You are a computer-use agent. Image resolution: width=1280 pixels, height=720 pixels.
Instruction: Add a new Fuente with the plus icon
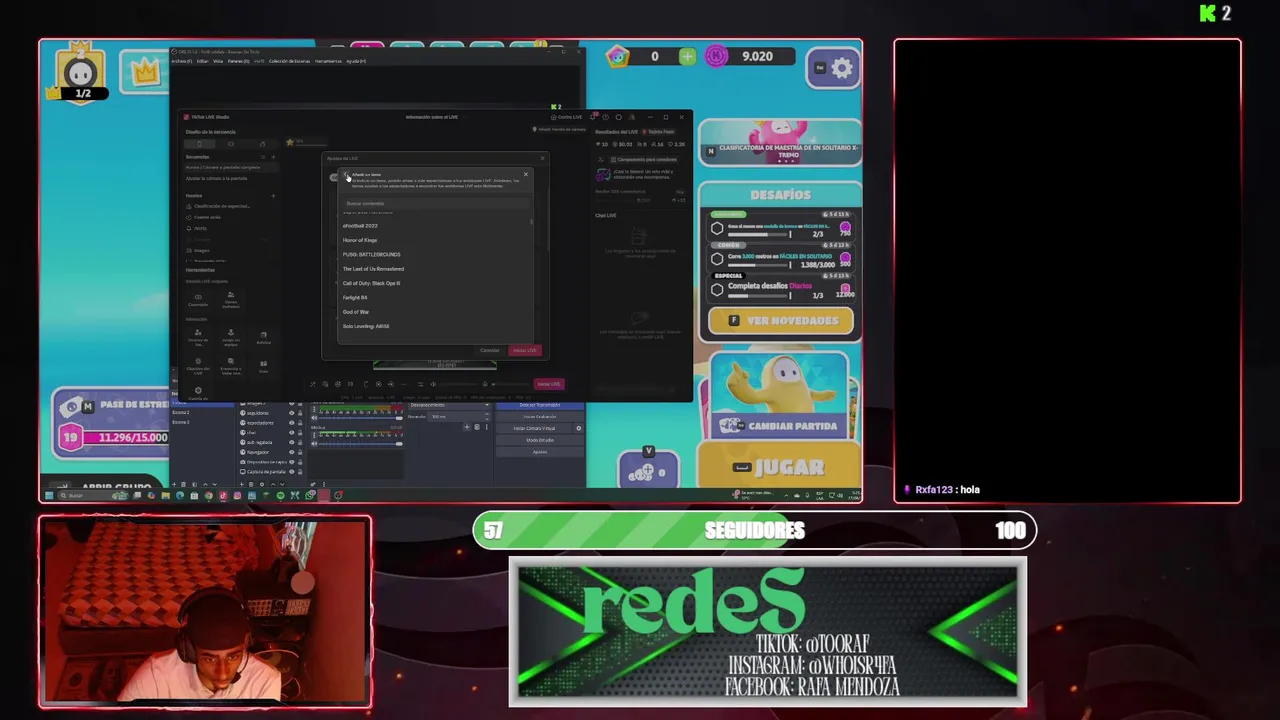273,196
